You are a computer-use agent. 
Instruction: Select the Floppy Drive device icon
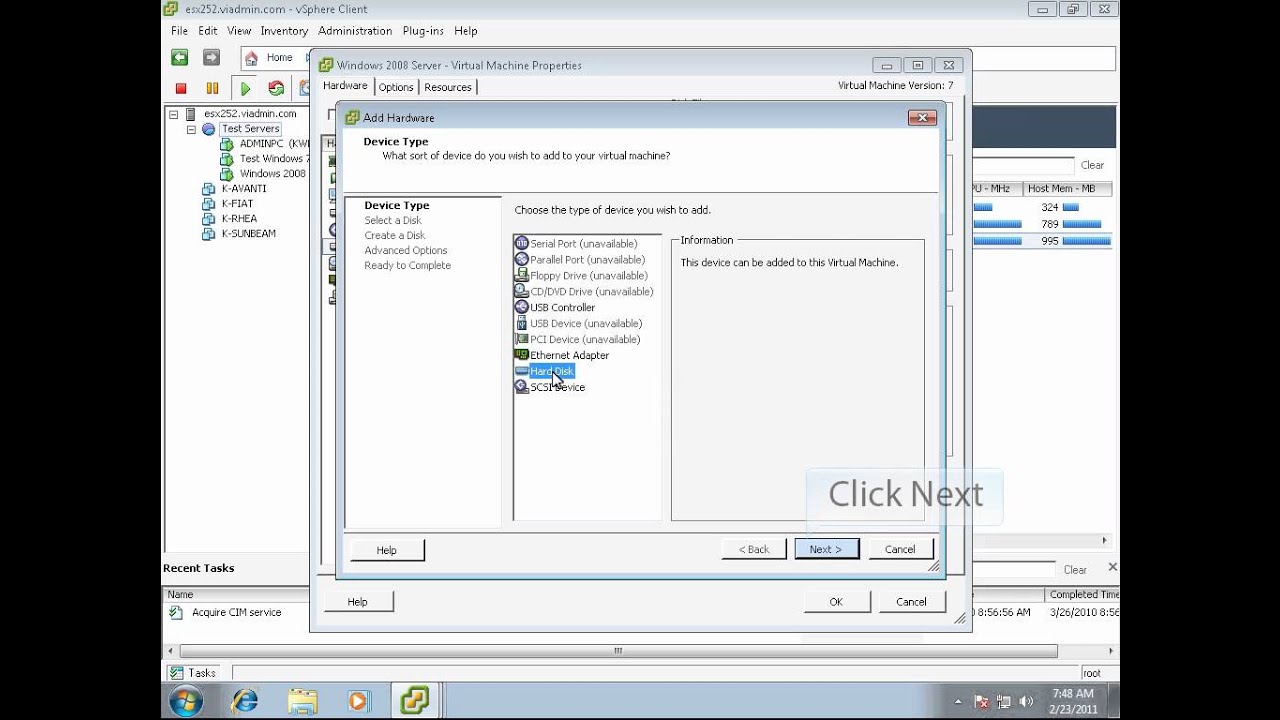click(521, 275)
